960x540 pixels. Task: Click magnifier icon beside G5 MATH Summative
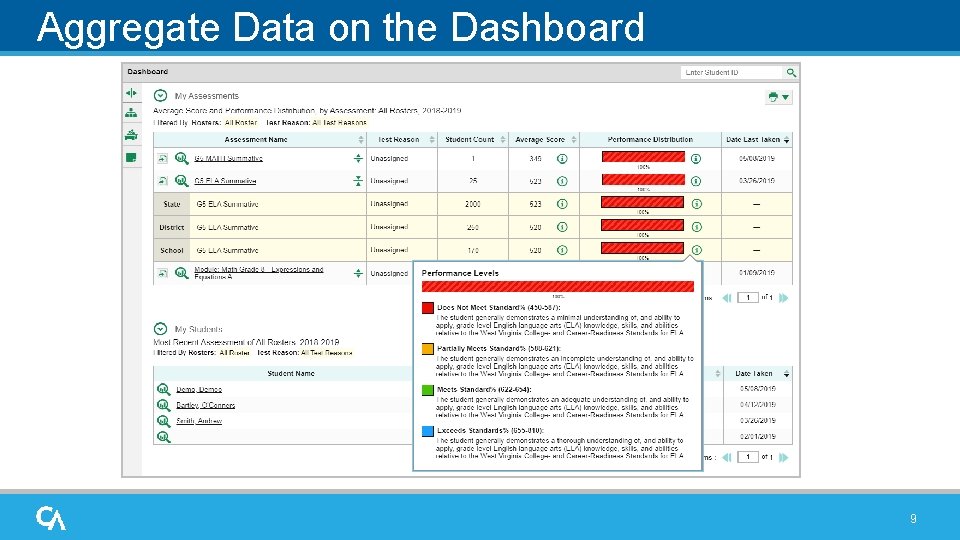181,159
